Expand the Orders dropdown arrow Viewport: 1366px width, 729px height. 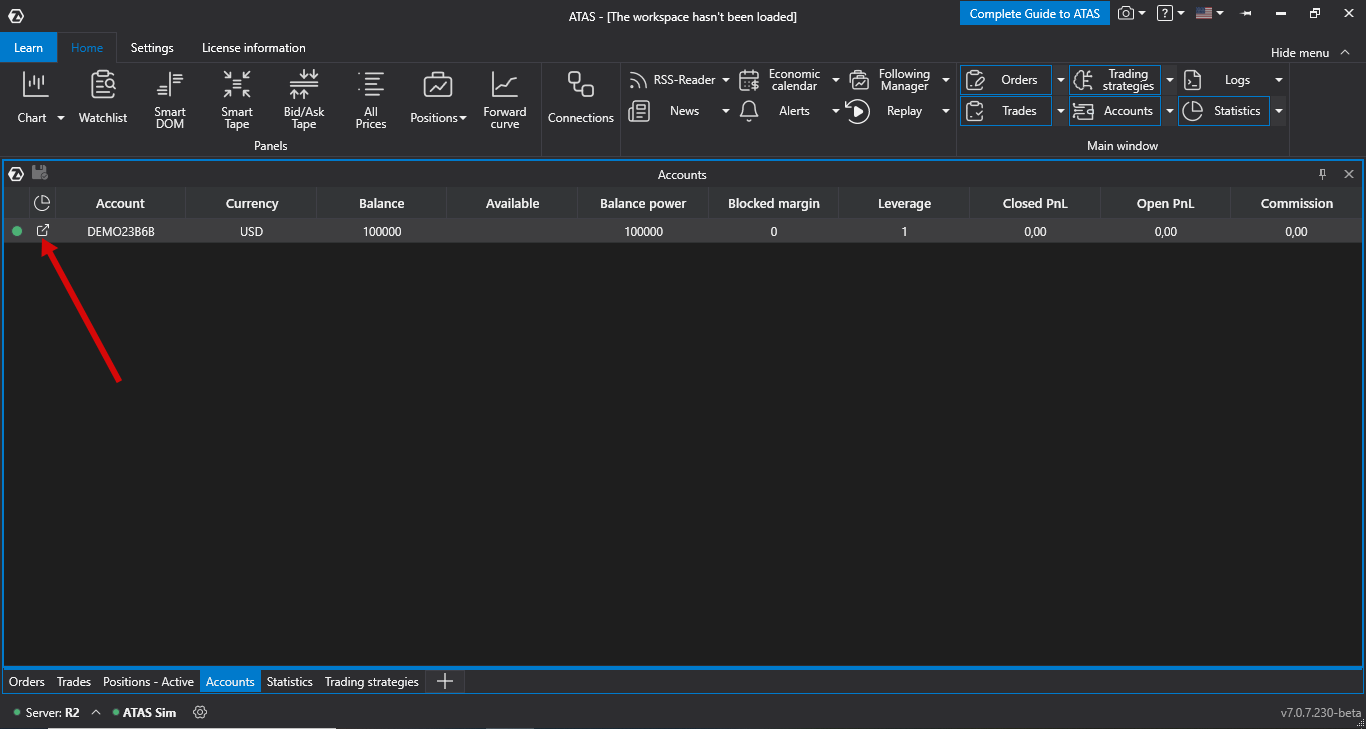coord(1061,80)
